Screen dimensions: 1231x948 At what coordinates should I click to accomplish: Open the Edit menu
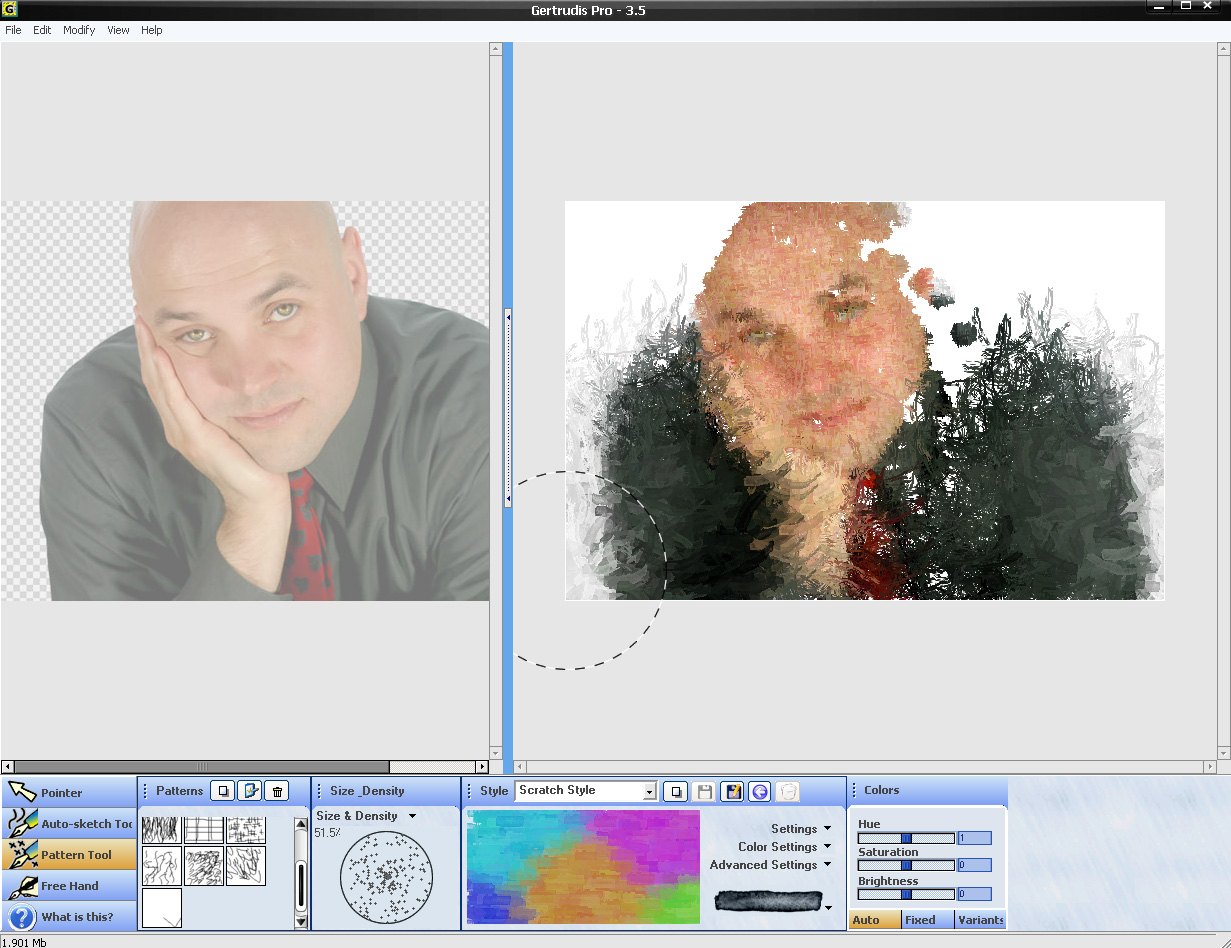click(x=42, y=30)
